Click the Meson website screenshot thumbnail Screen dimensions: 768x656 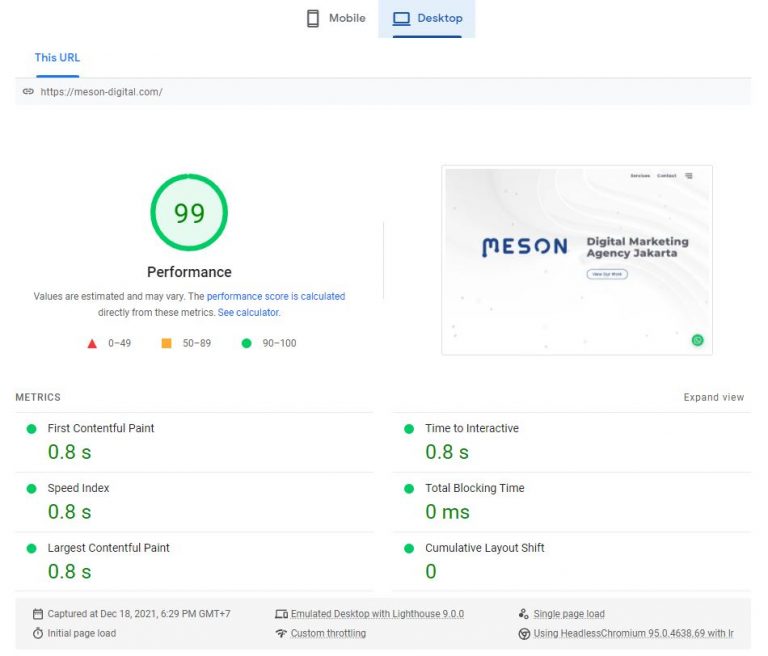pyautogui.click(x=577, y=260)
